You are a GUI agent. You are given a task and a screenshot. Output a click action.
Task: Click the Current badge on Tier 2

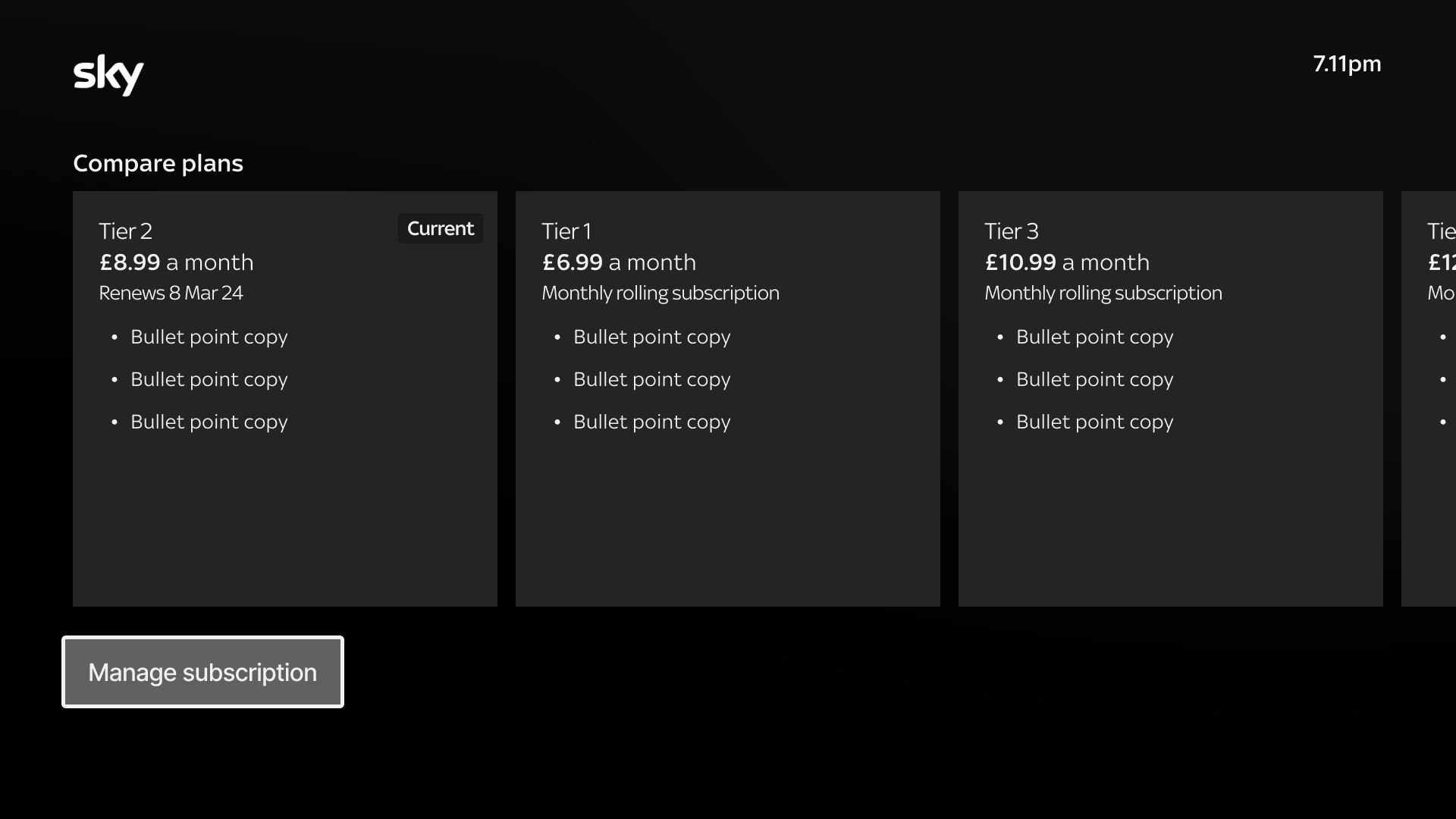click(440, 228)
